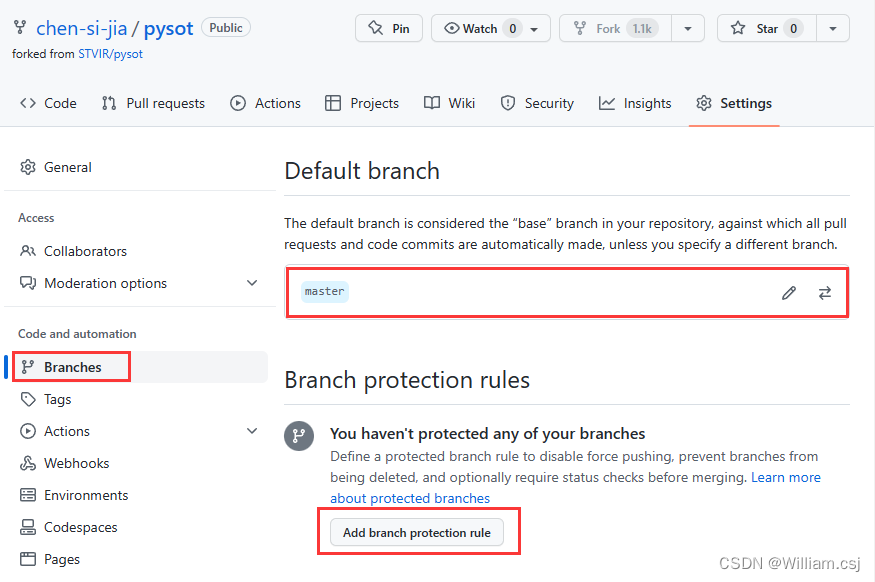Rename default branch with pencil icon
Screen dimensions: 875x582
[x=789, y=293]
